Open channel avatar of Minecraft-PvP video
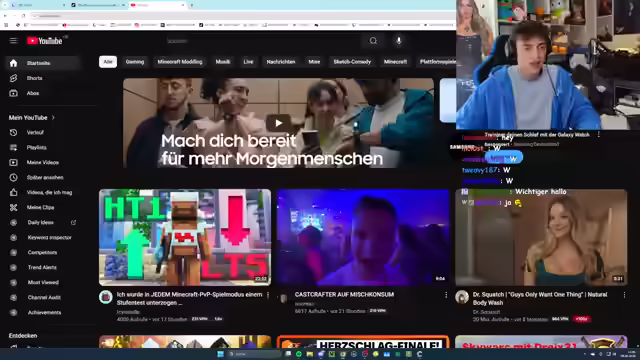Screen dimensions: 640x360 pyautogui.click(x=106, y=297)
